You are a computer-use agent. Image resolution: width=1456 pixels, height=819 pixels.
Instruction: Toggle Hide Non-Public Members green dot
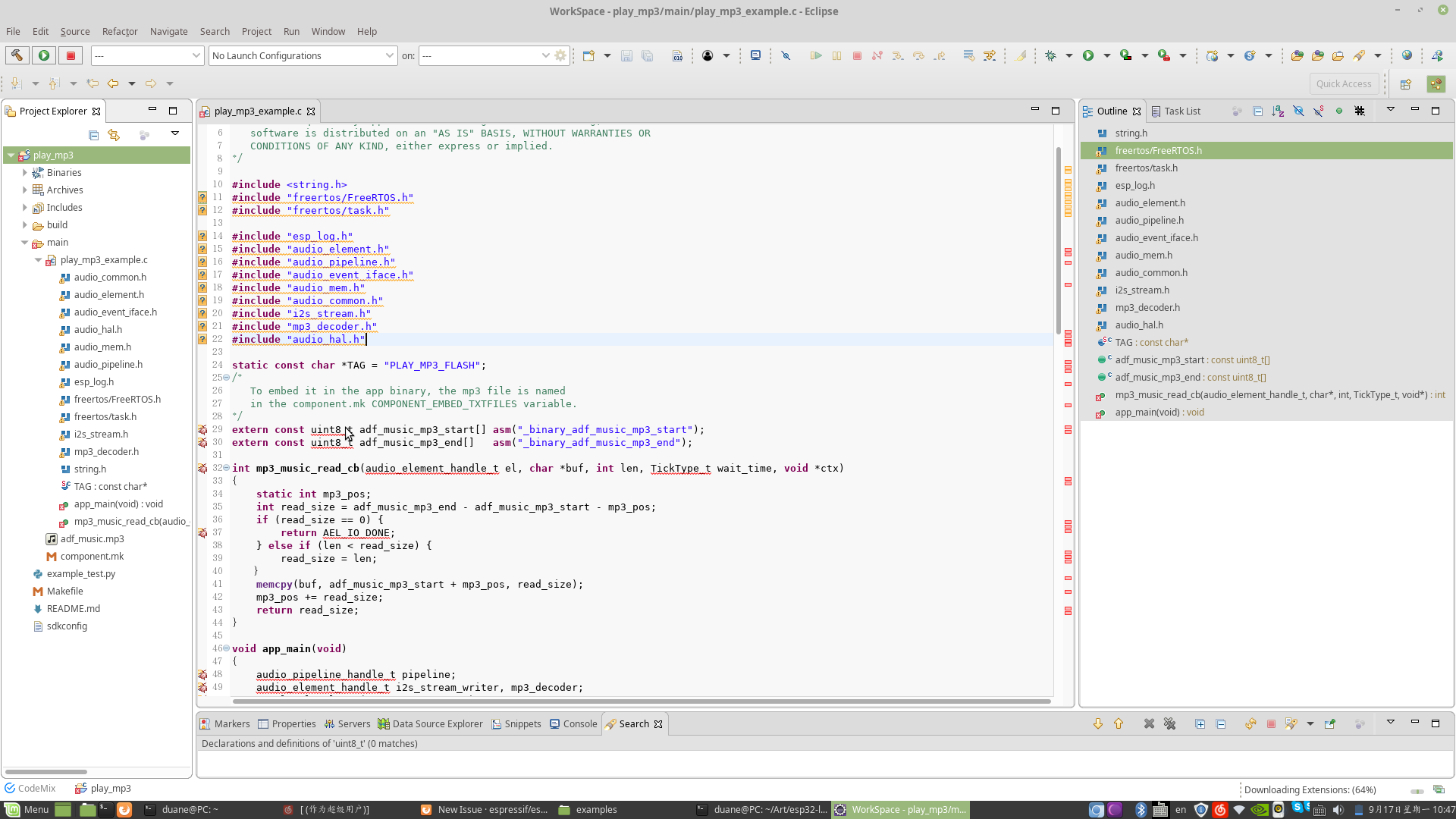[x=1339, y=111]
